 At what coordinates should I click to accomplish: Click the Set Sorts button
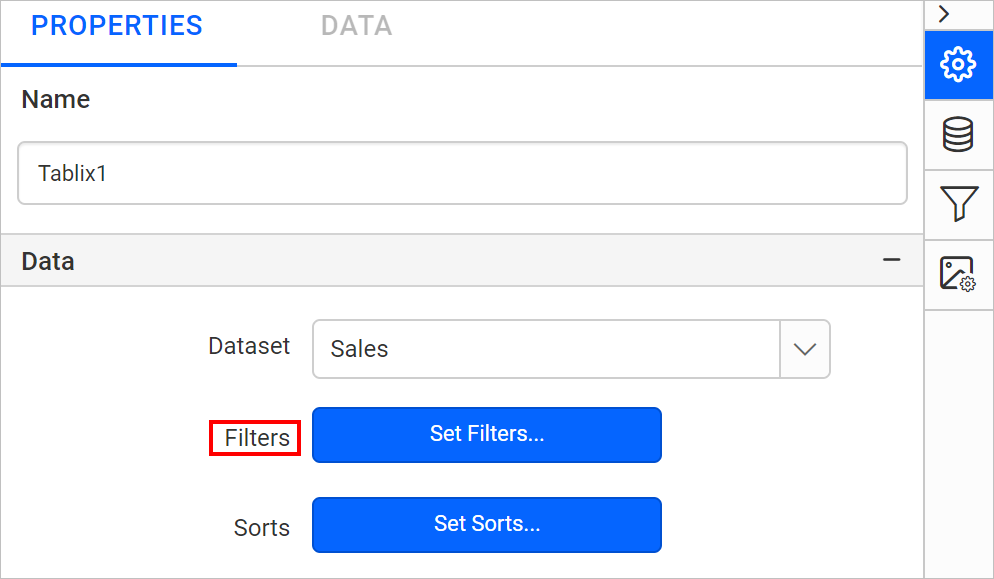pyautogui.click(x=486, y=525)
